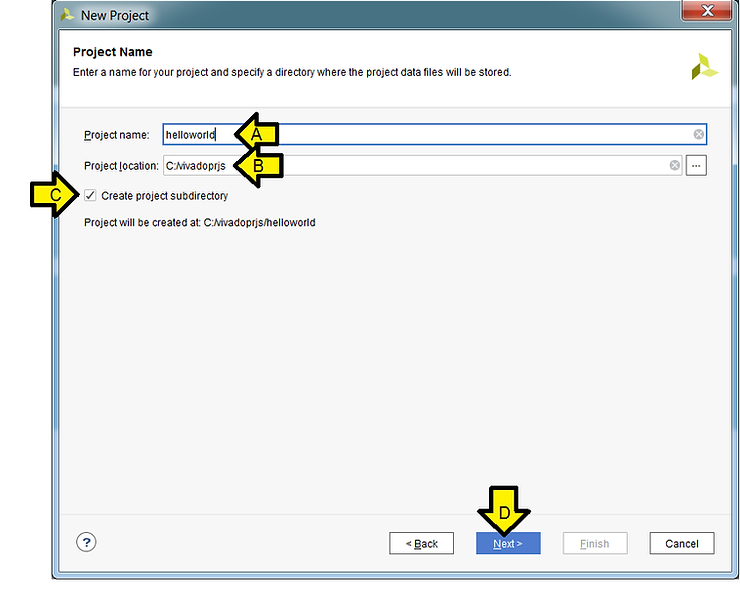The height and width of the screenshot is (607, 740).
Task: Click the yellow arrow labeled C
Action: (54, 196)
